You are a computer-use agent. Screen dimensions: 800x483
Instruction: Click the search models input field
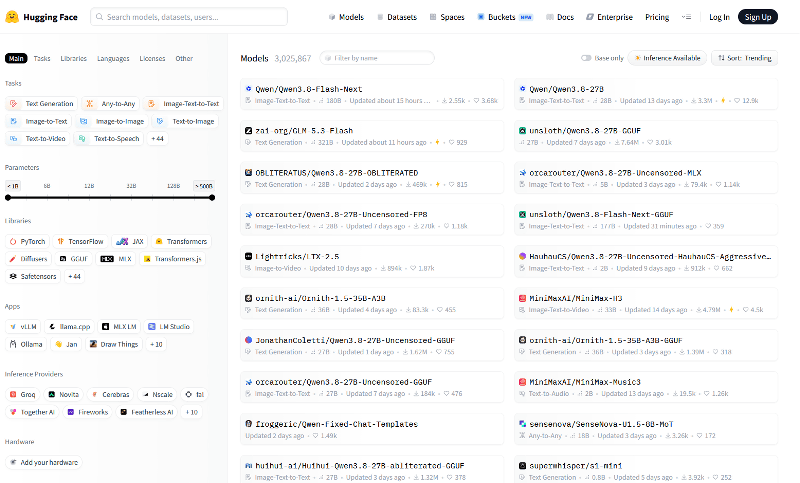(x=189, y=17)
